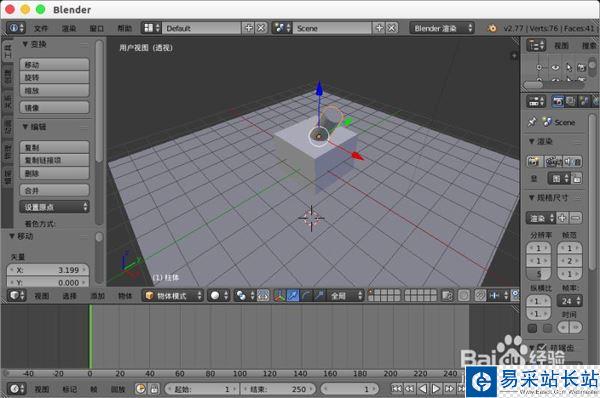
Task: Enable the translate manipulator arrow
Action: pyautogui.click(x=293, y=295)
